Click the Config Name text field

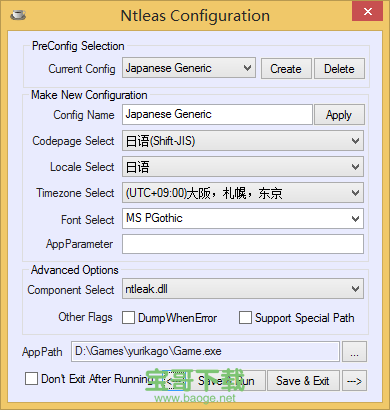click(217, 114)
